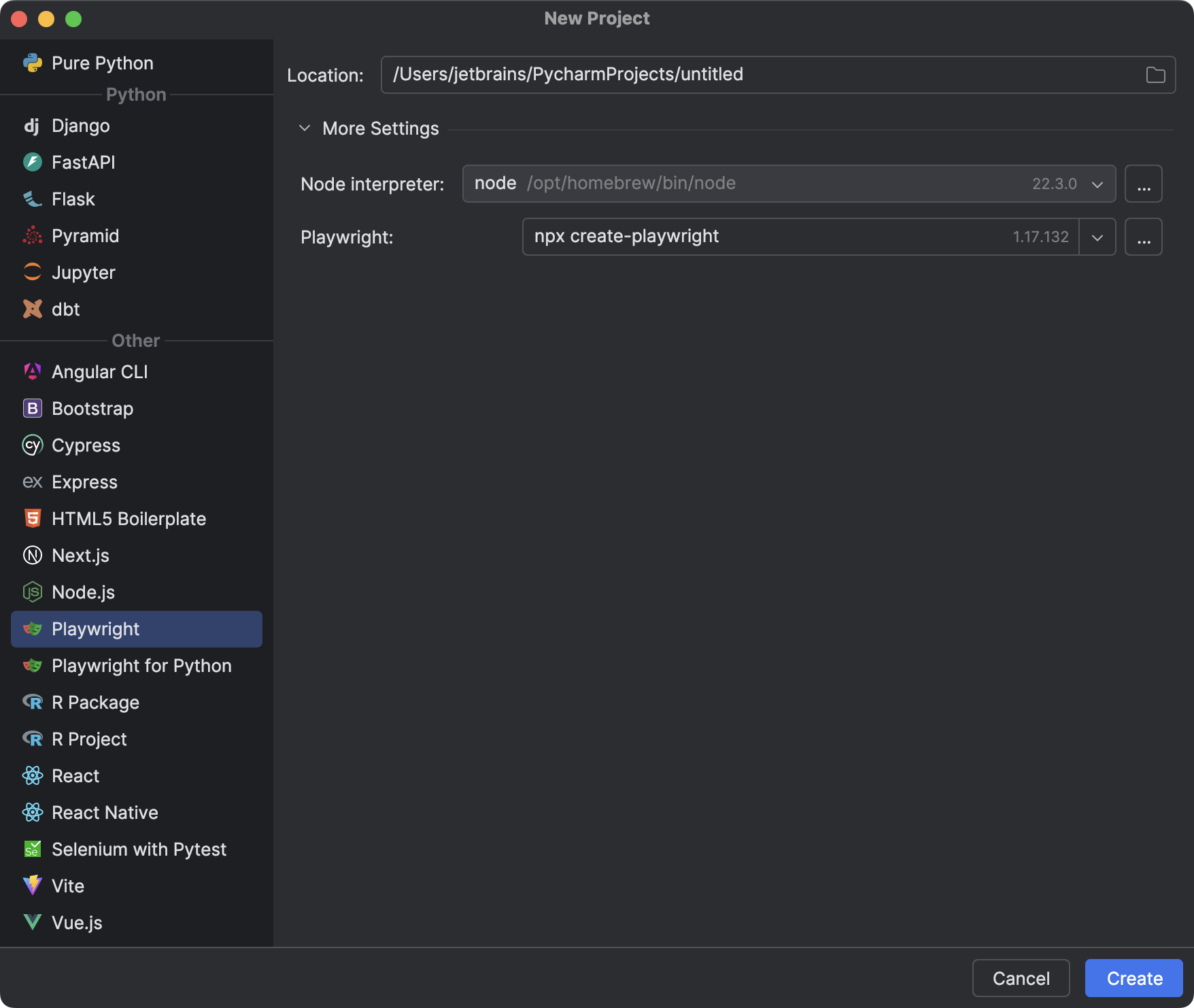The width and height of the screenshot is (1194, 1008).
Task: Click the Jupyter orange icon
Action: 33,272
